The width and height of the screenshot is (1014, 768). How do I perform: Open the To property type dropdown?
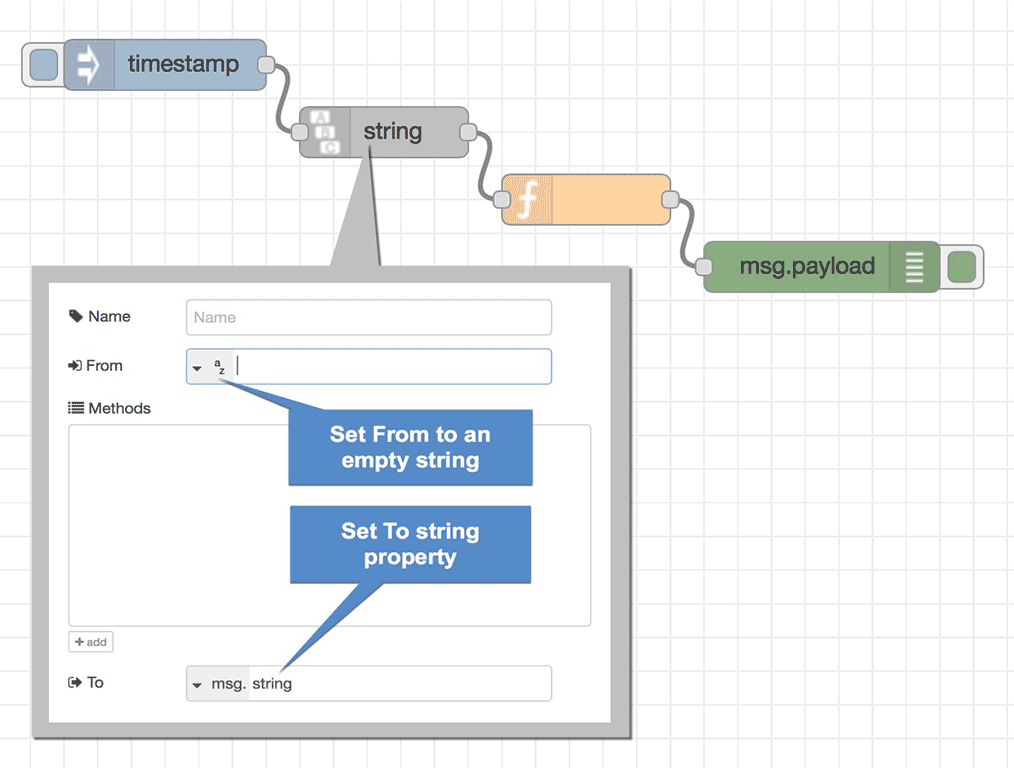198,683
